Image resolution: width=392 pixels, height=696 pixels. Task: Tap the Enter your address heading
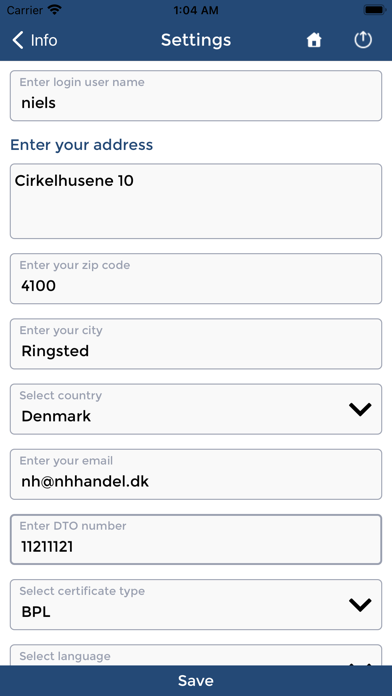(x=82, y=145)
